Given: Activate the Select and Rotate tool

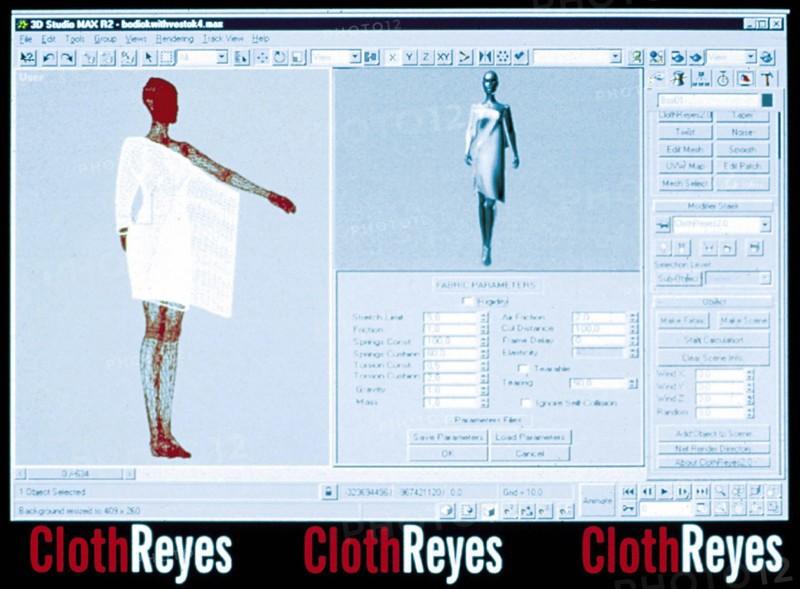Looking at the screenshot, I should tap(280, 58).
